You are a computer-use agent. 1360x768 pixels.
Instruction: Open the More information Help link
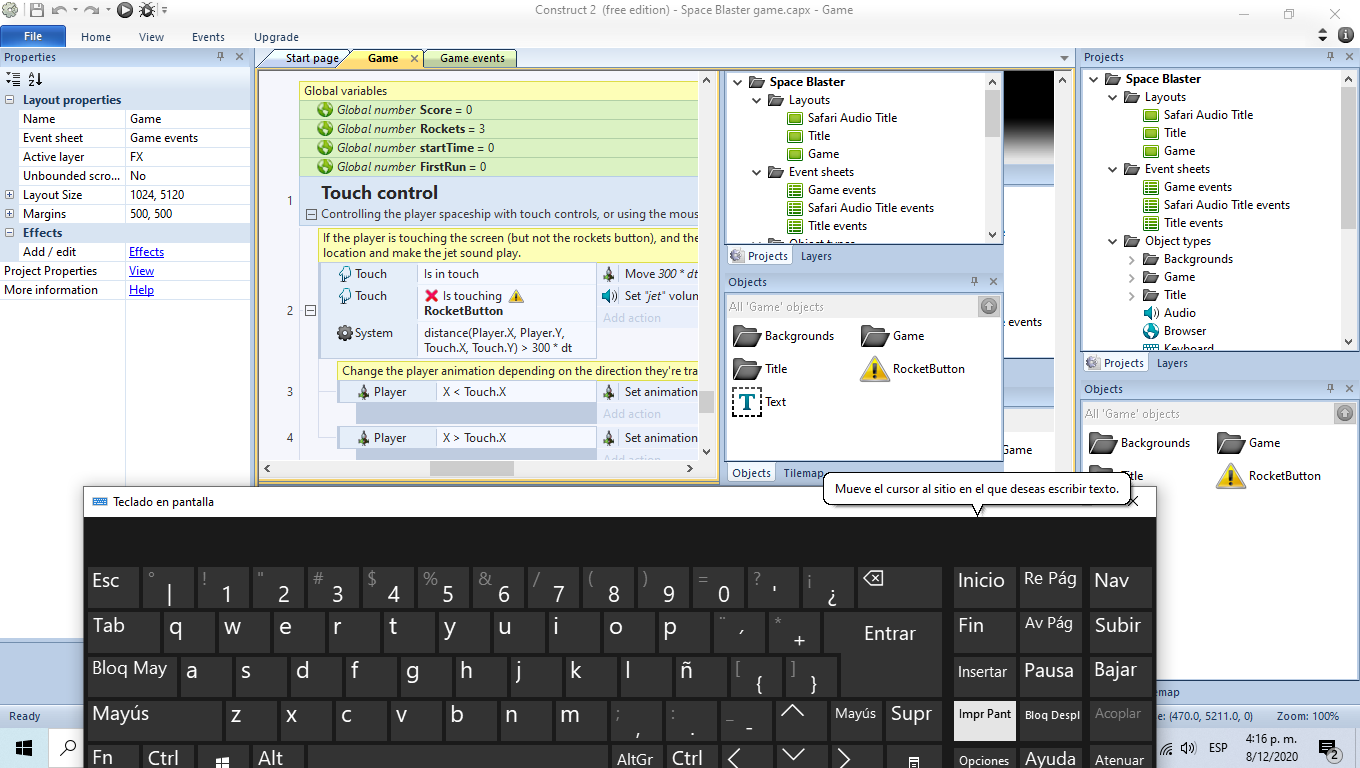141,290
